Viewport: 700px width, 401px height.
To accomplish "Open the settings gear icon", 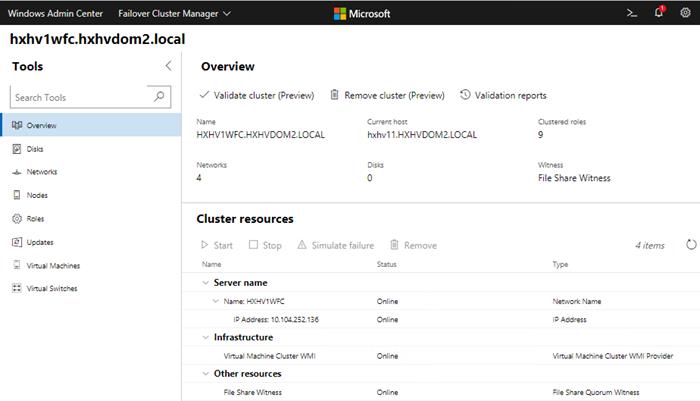I will coord(685,13).
